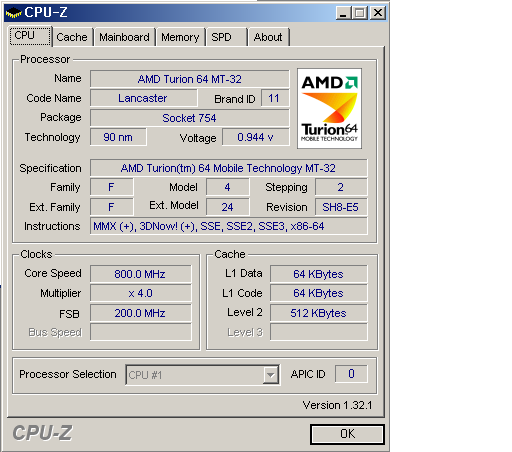512x452 pixels.
Task: Close the CPU-Z window
Action: tap(378, 13)
